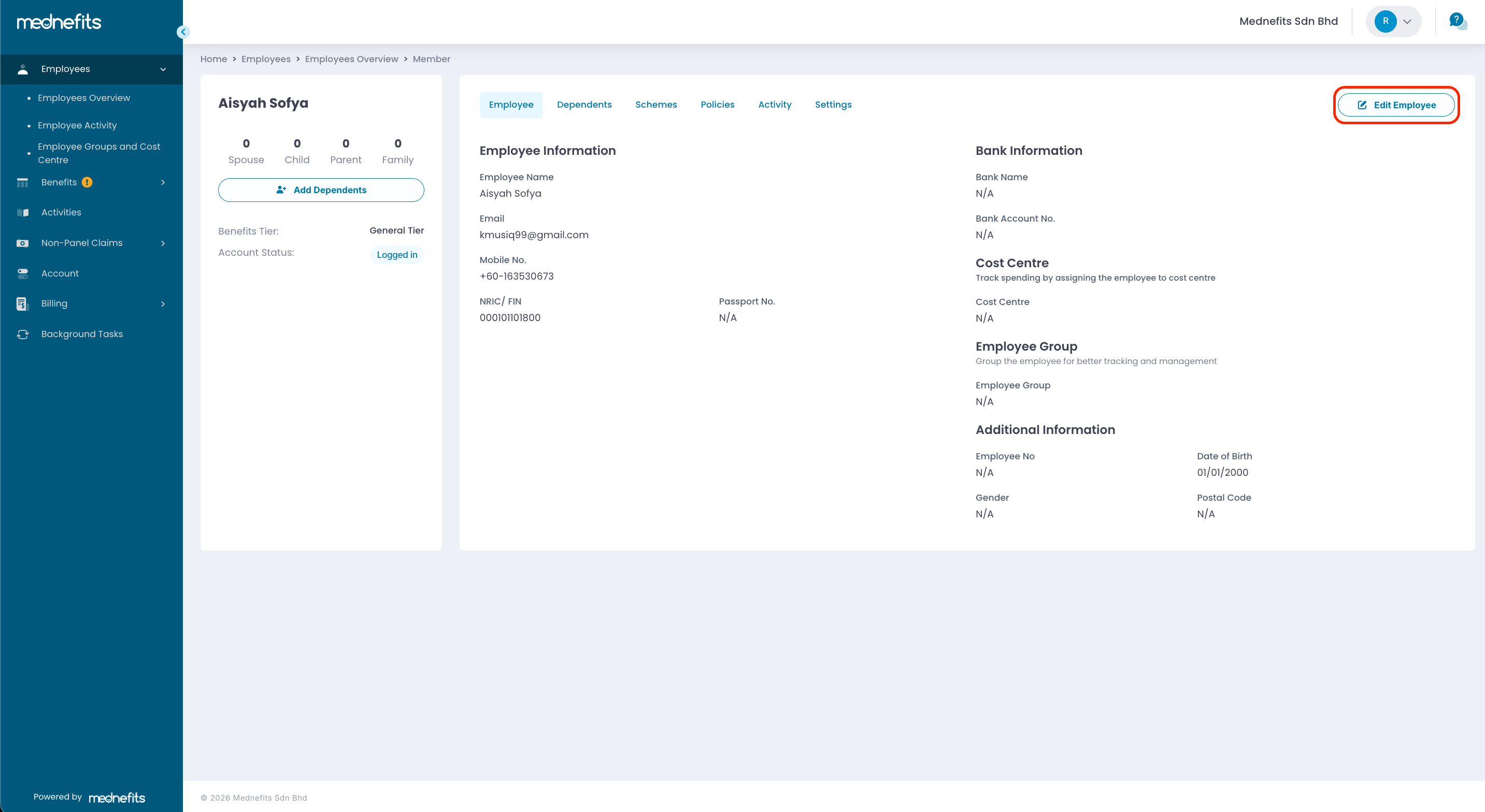1485x812 pixels.
Task: Click the Activities sidebar icon
Action: 22,213
